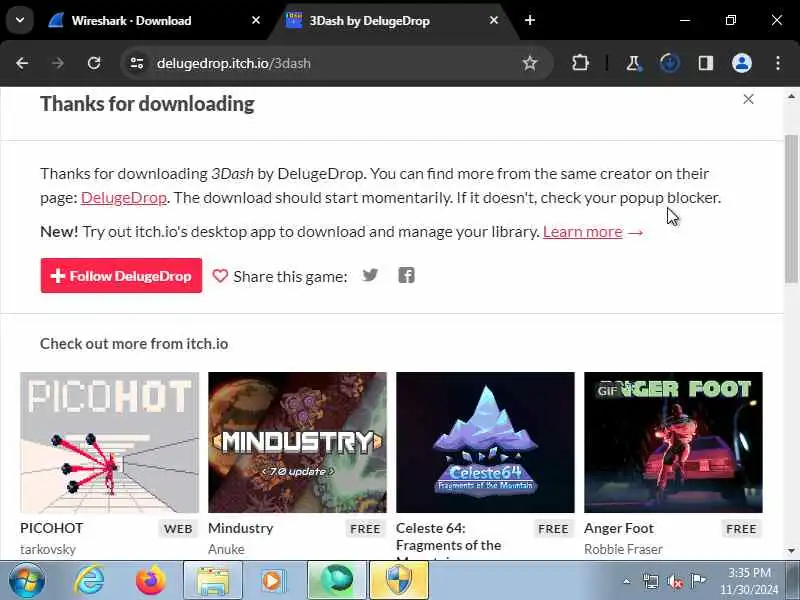The width and height of the screenshot is (800, 600).
Task: Click the Mindustry title link
Action: pyautogui.click(x=241, y=528)
